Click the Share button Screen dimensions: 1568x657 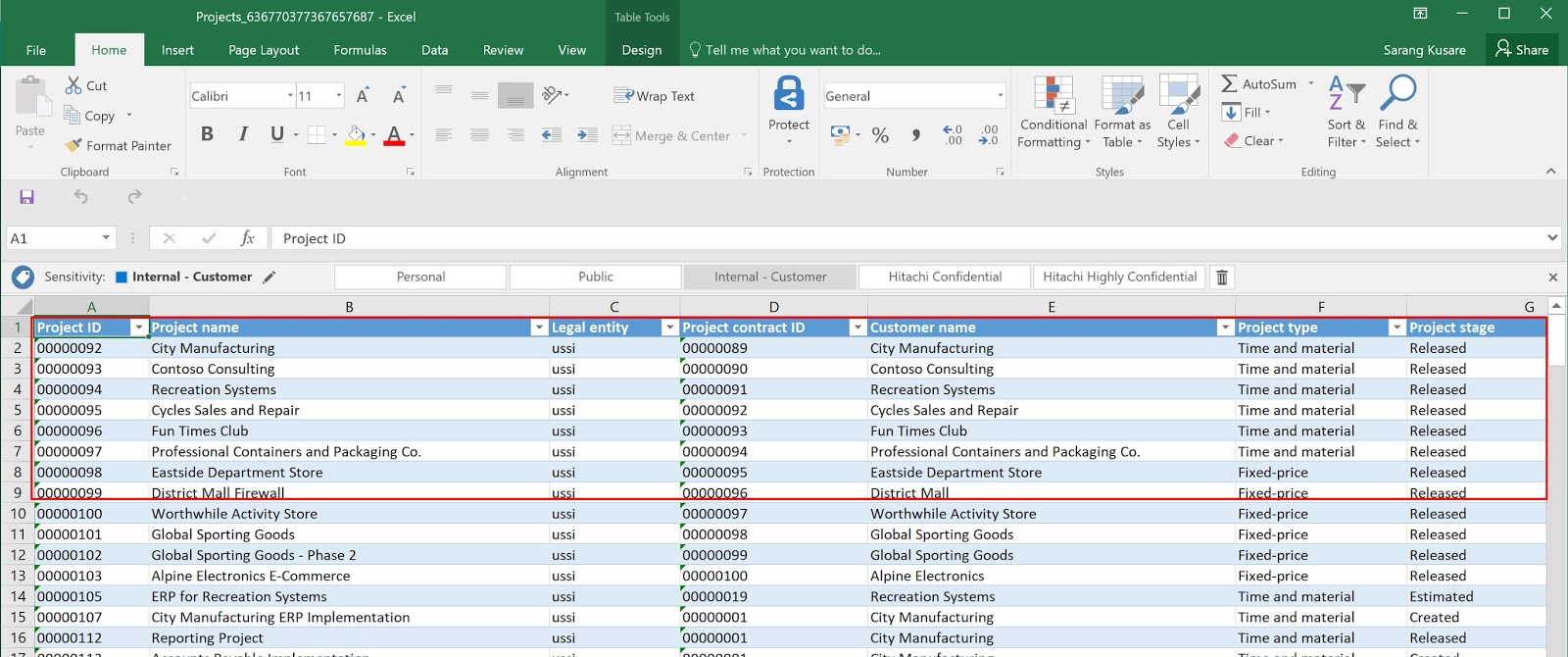(x=1522, y=49)
